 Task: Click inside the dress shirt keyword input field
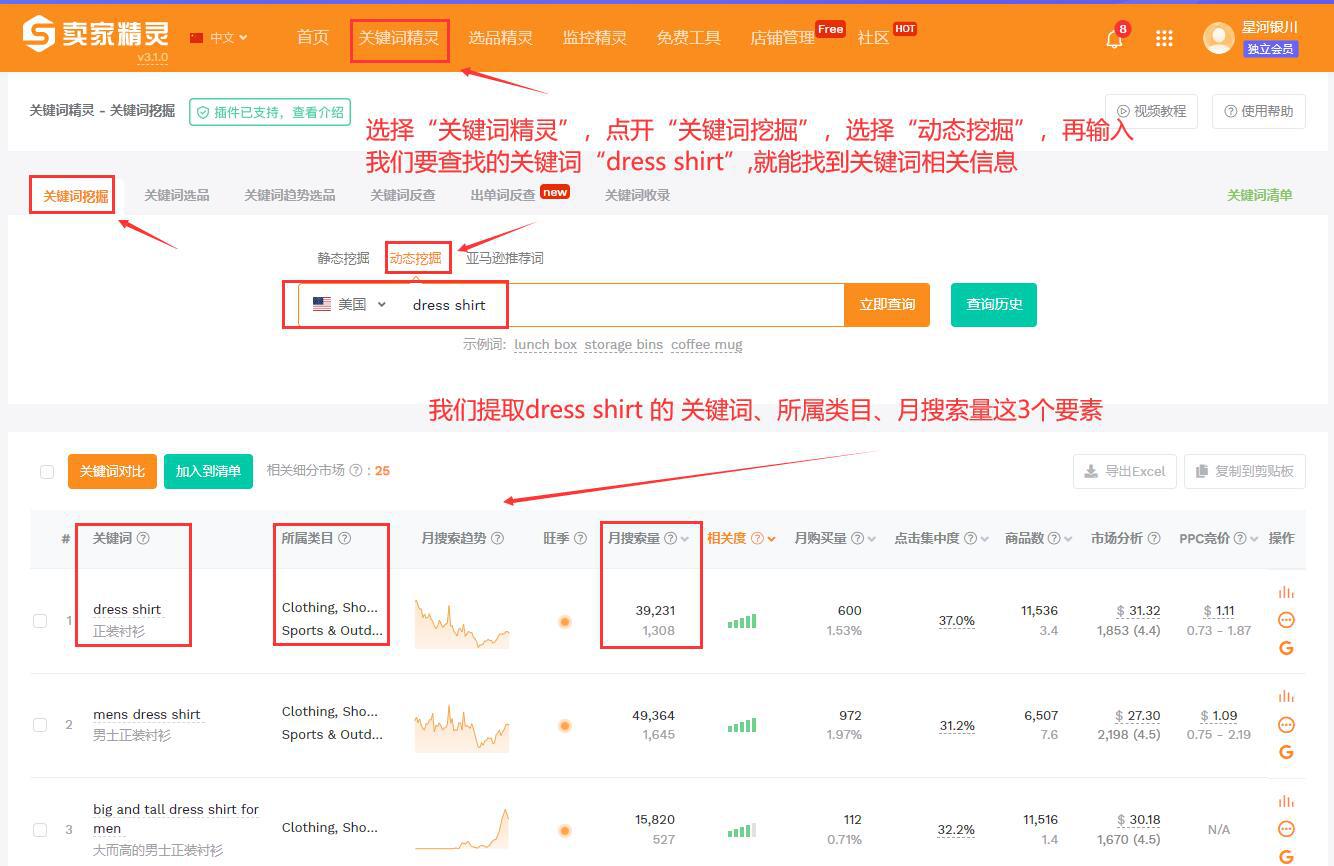coord(600,305)
